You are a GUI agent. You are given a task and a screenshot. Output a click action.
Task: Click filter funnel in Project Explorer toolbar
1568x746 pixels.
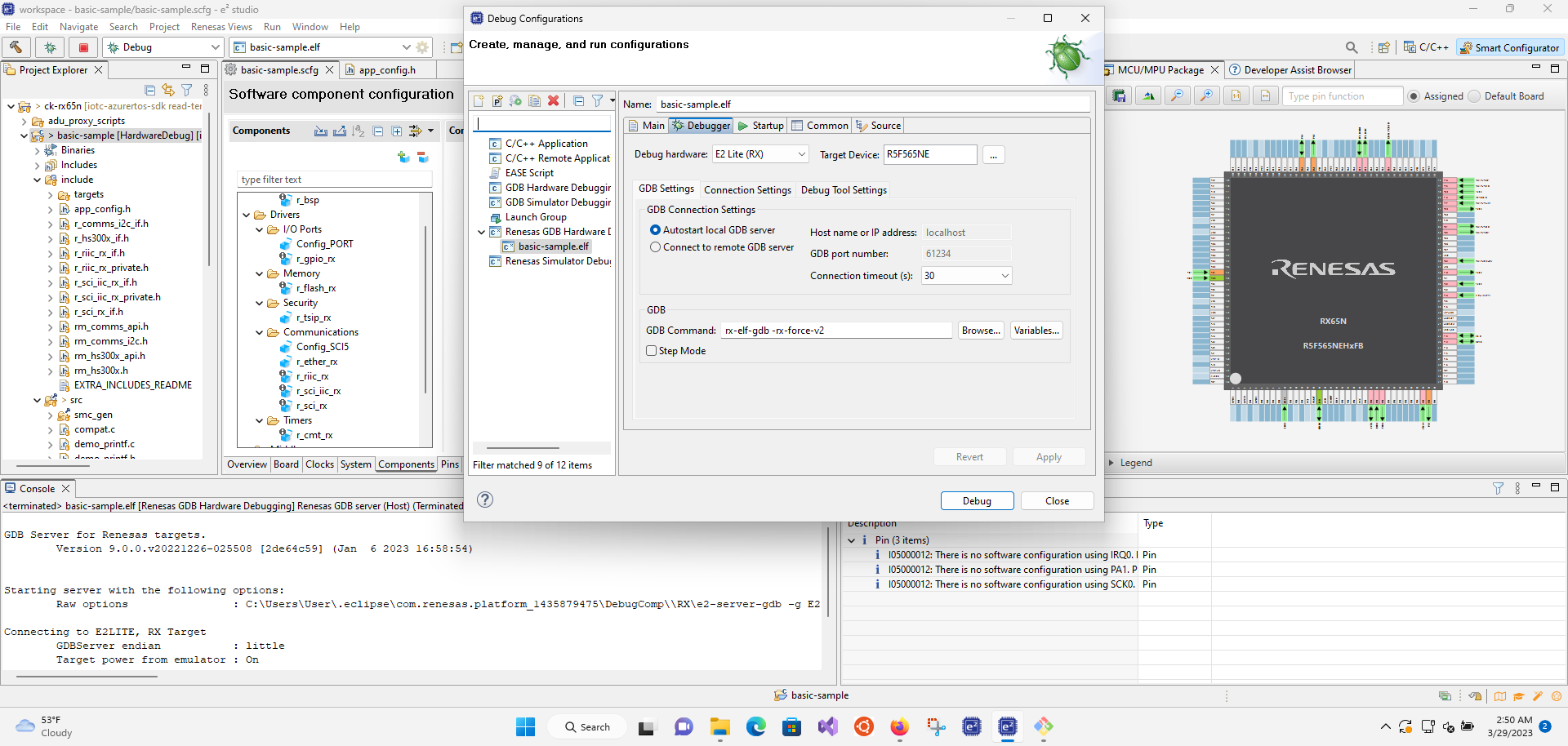(187, 90)
